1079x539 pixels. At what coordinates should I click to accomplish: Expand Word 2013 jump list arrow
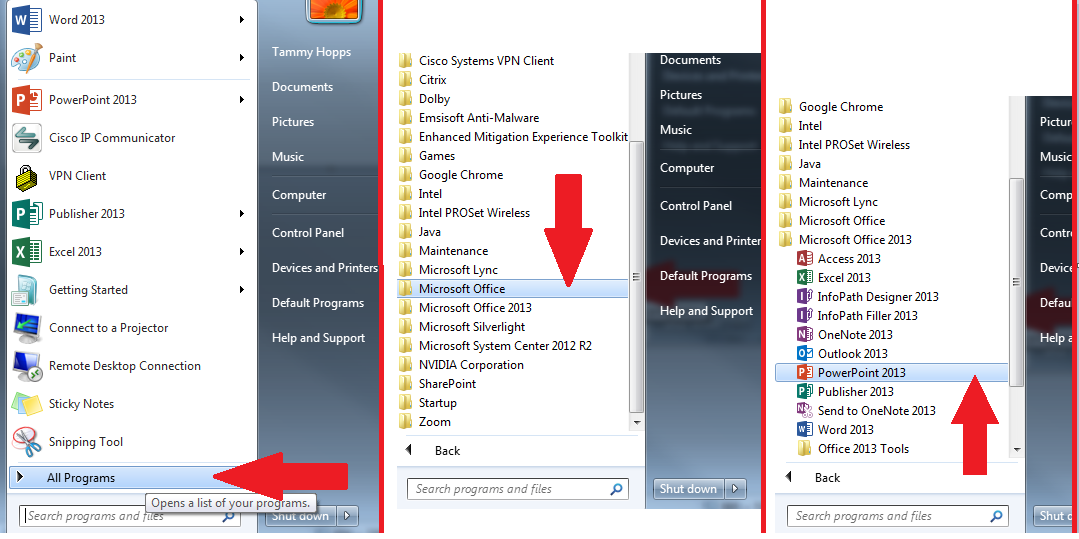[x=242, y=20]
